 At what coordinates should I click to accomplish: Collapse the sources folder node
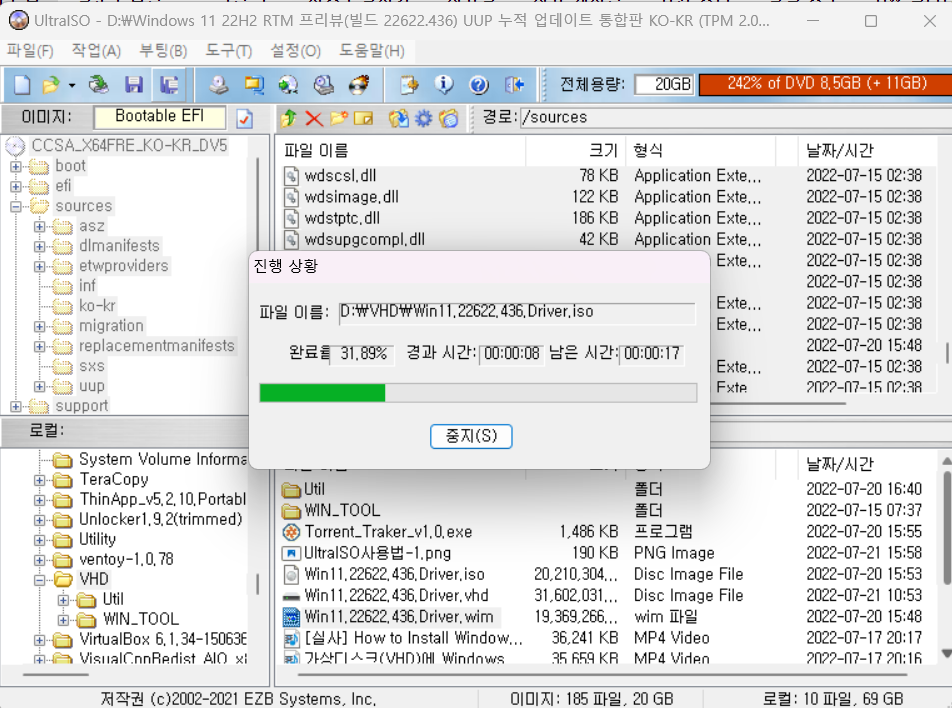[x=16, y=206]
